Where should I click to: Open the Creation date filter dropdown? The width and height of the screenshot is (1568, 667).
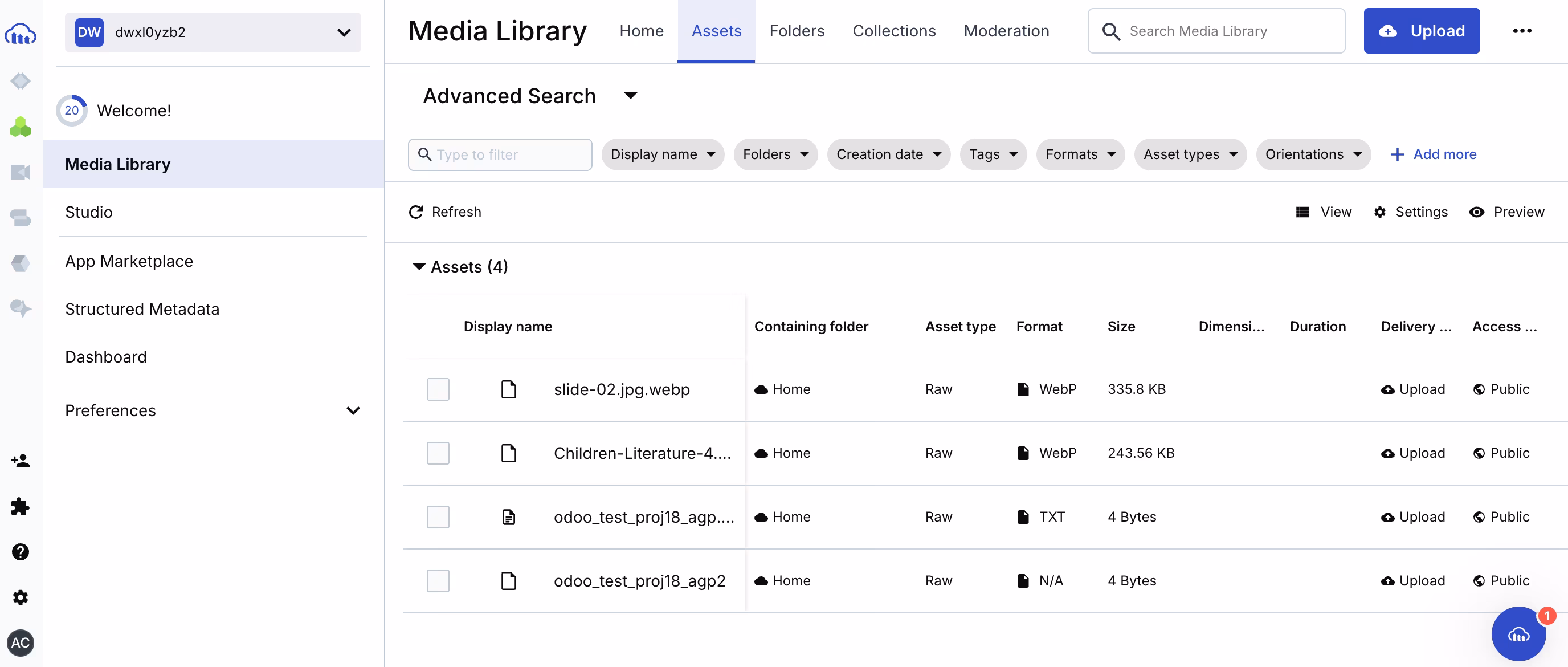click(x=888, y=154)
